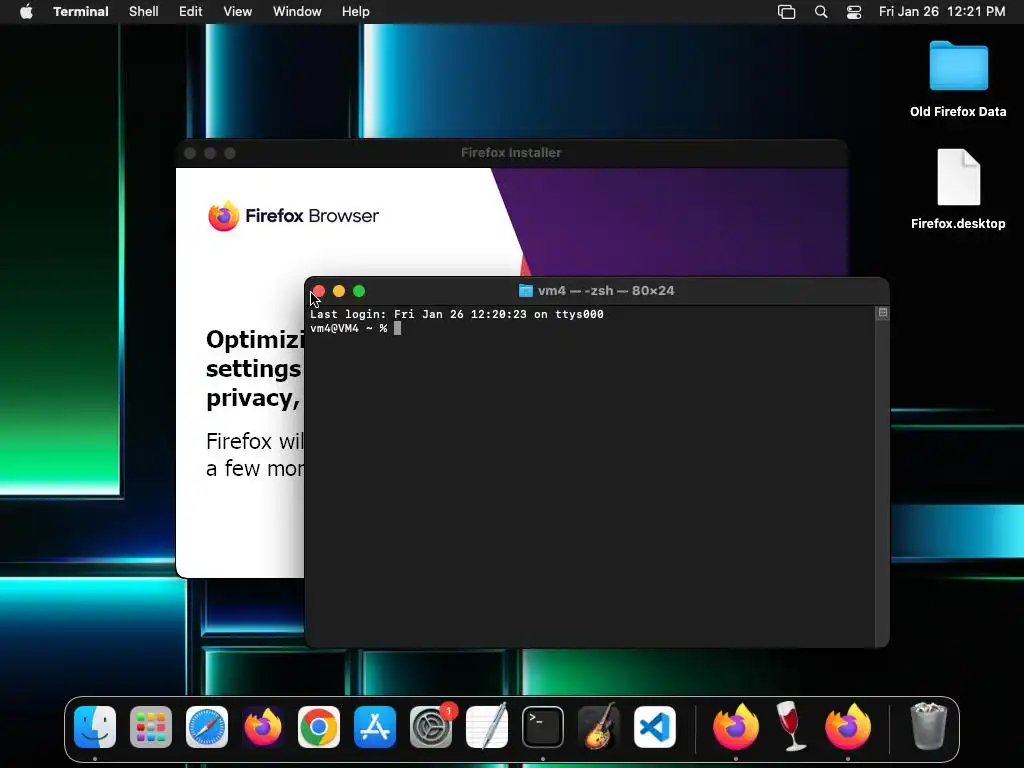Screen dimensions: 1024x768
Task: Maximize the Terminal window with green button
Action: [359, 291]
